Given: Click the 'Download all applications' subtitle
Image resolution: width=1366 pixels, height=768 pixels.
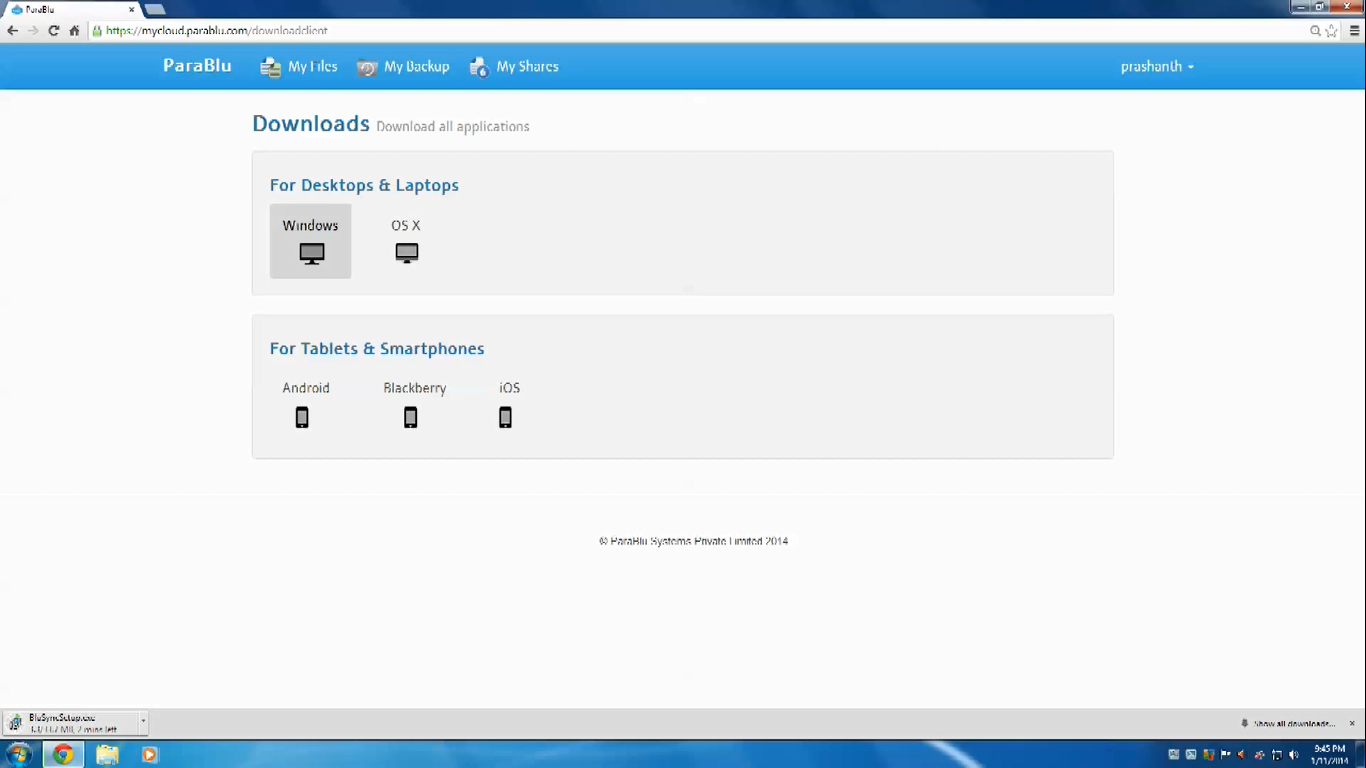Looking at the screenshot, I should pyautogui.click(x=453, y=127).
